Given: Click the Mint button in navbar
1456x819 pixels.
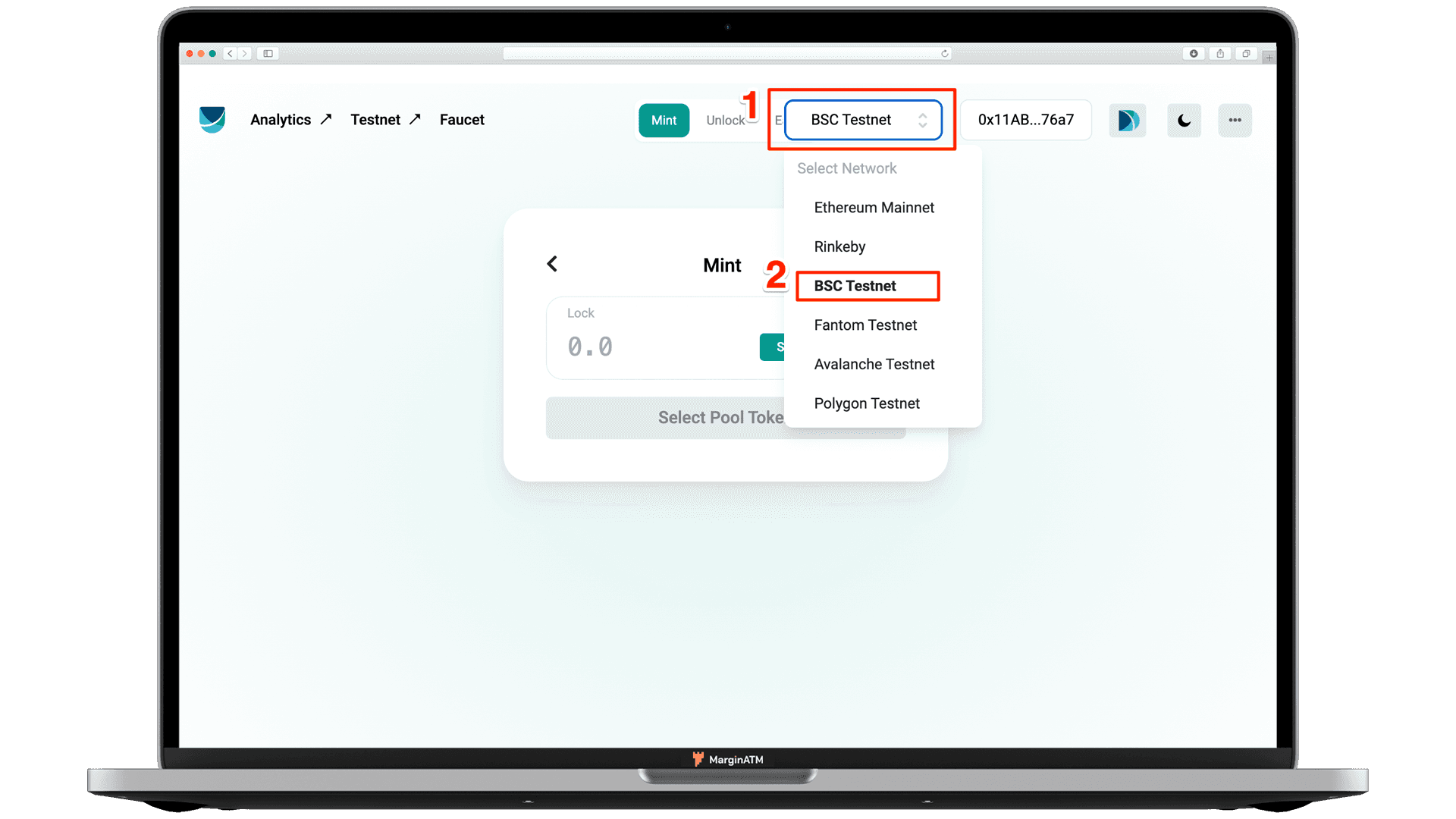Looking at the screenshot, I should pos(662,120).
